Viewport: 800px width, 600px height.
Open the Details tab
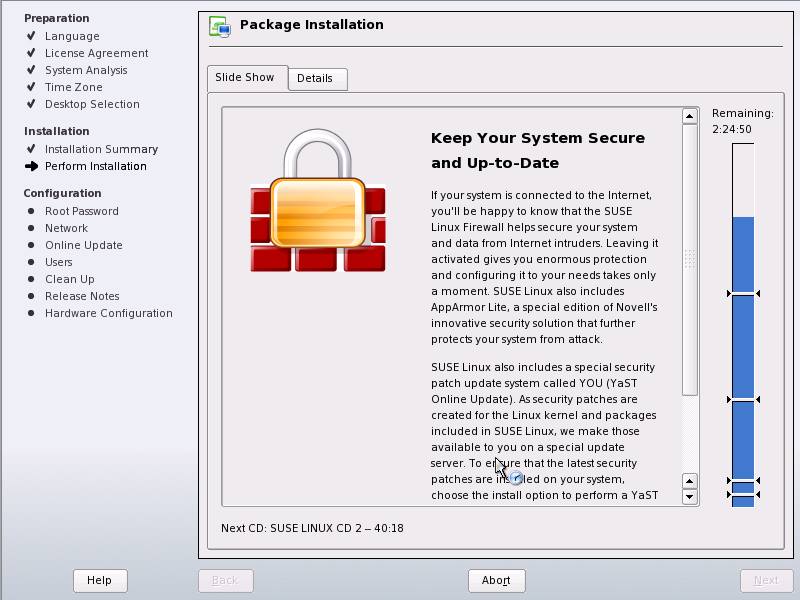point(317,79)
